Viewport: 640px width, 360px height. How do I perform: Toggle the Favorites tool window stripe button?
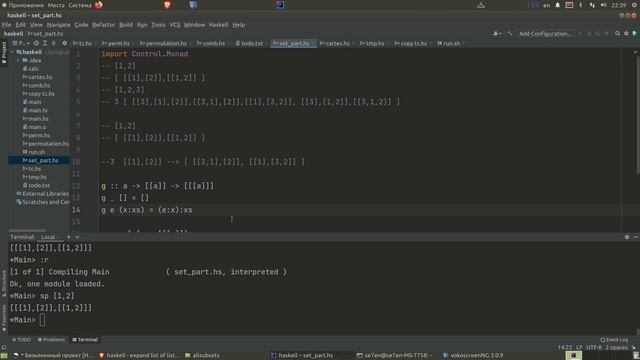click(x=4, y=318)
